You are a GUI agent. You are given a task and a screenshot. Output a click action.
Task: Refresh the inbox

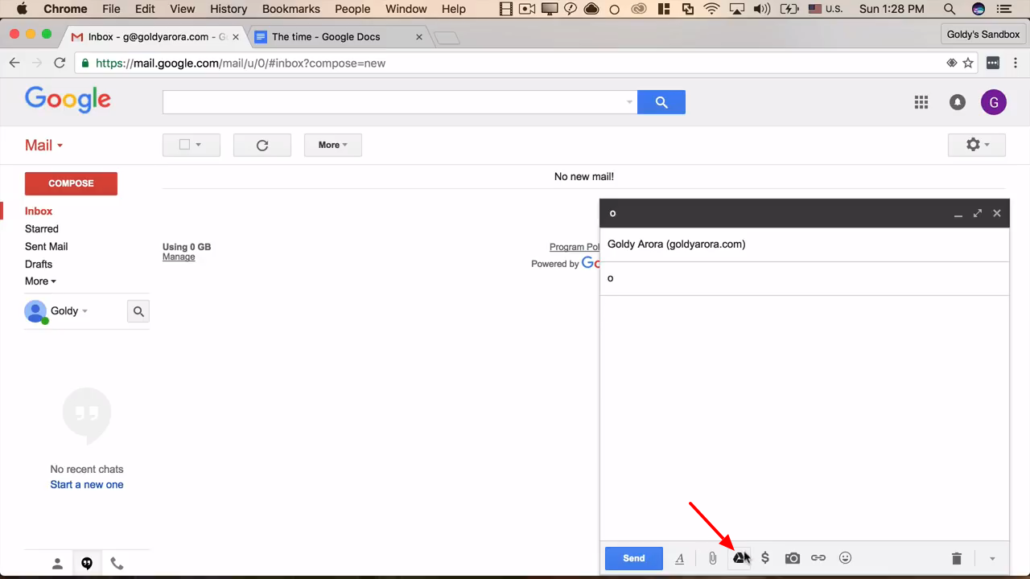262,145
